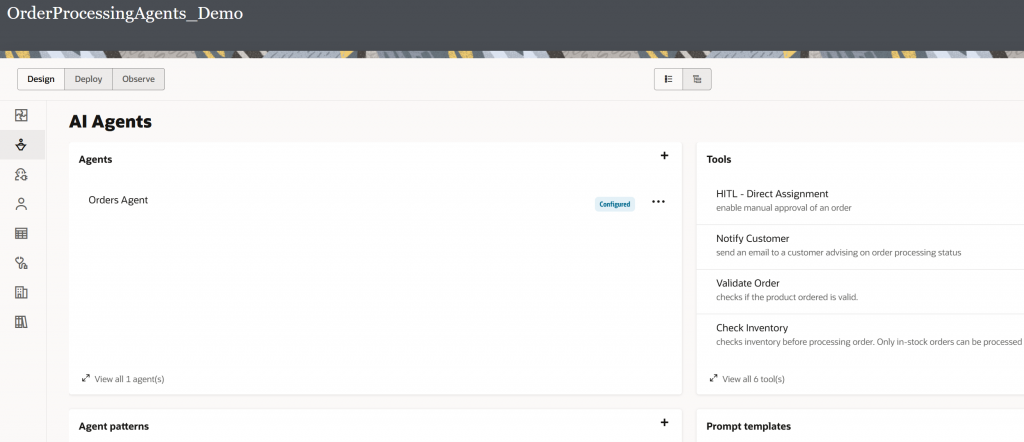The width and height of the screenshot is (1024, 442).
Task: Switch to the Deploy tab
Action: point(88,79)
